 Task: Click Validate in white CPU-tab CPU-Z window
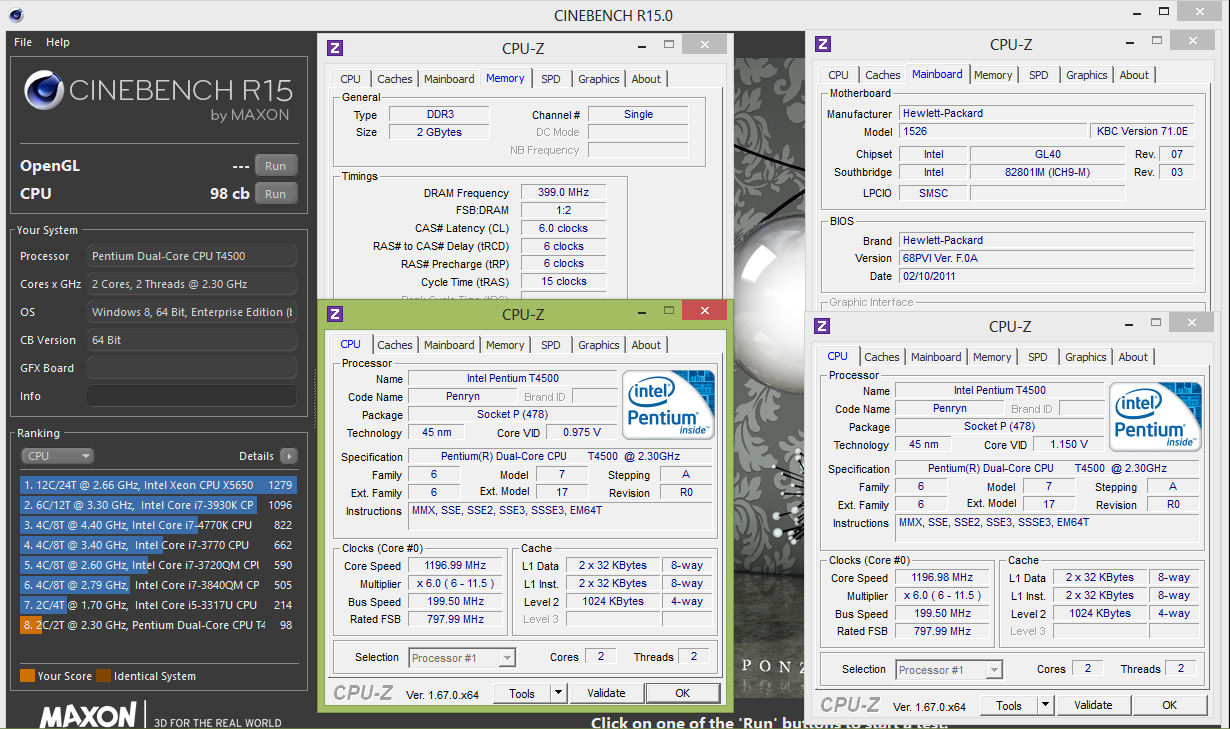[x=1093, y=705]
